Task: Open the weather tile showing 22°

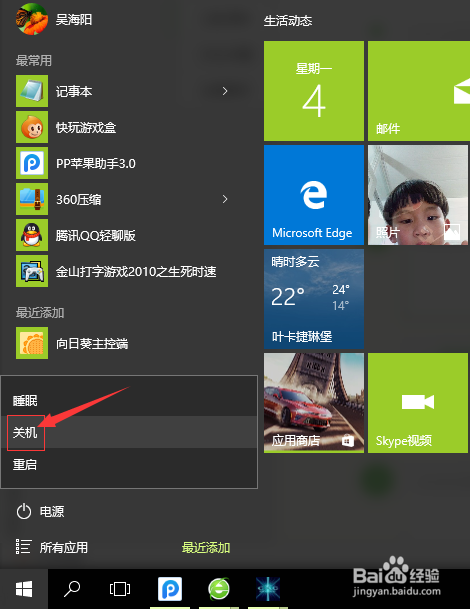Action: pos(314,299)
